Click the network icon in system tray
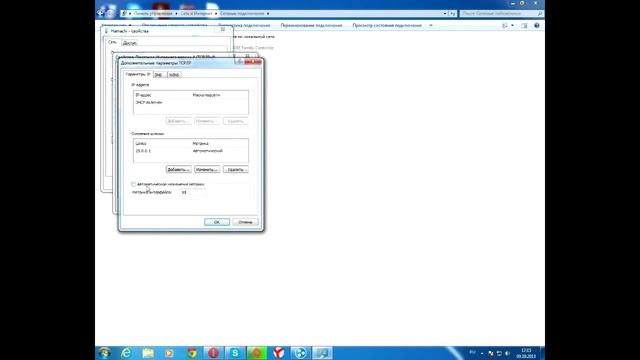The image size is (640, 360). pyautogui.click(x=499, y=353)
